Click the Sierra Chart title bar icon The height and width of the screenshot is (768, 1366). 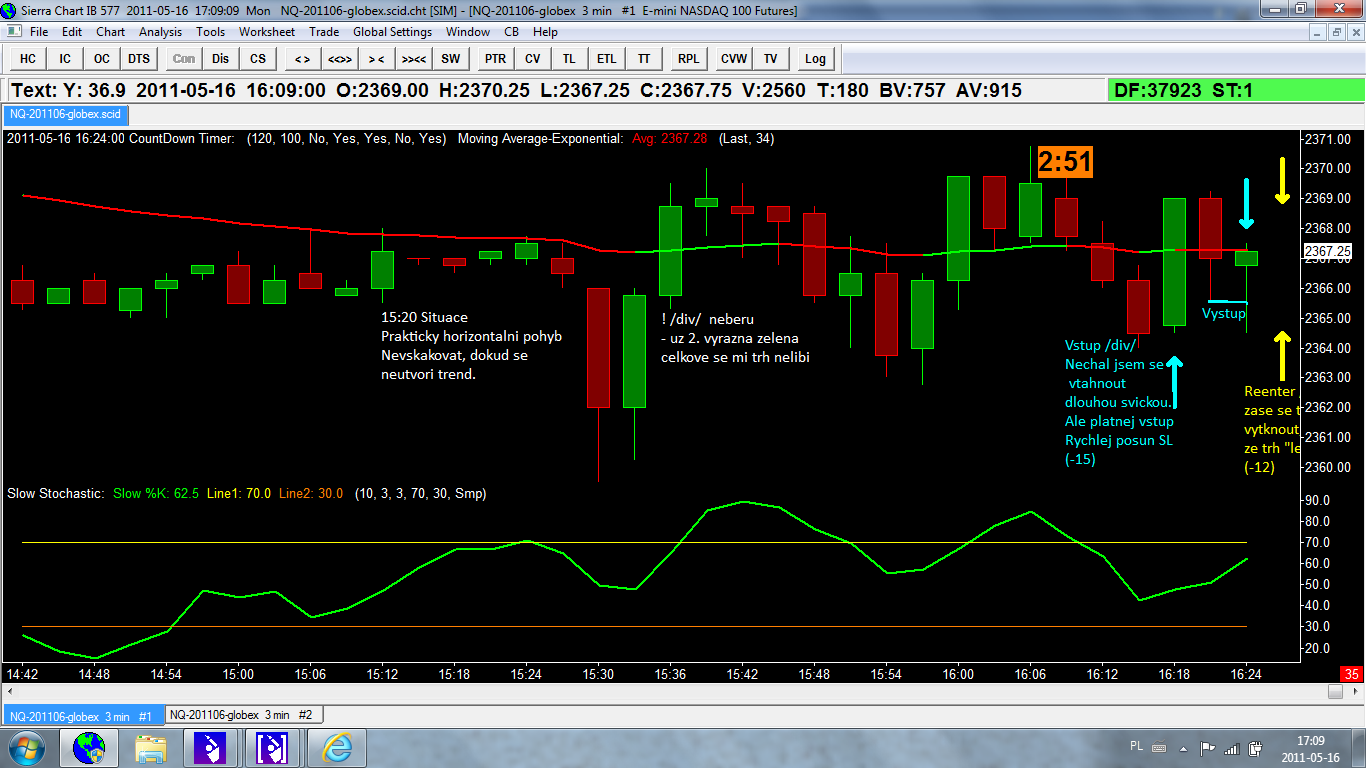[x=10, y=10]
